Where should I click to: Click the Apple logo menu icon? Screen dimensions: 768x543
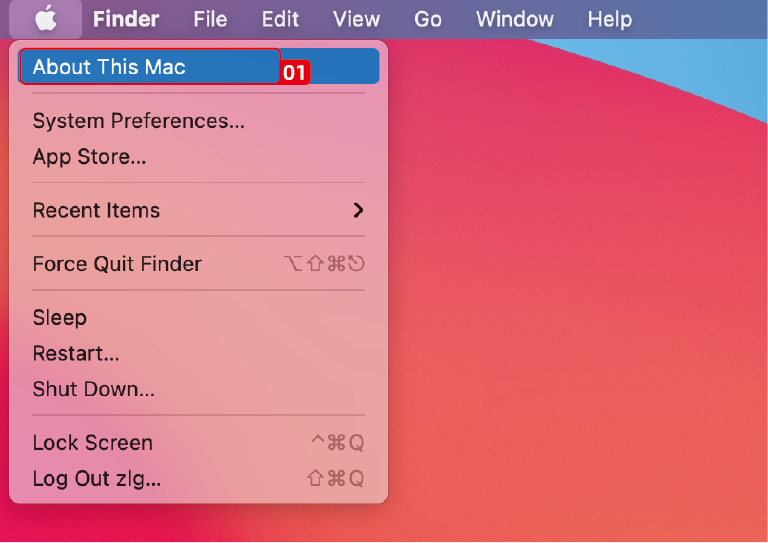(46, 19)
